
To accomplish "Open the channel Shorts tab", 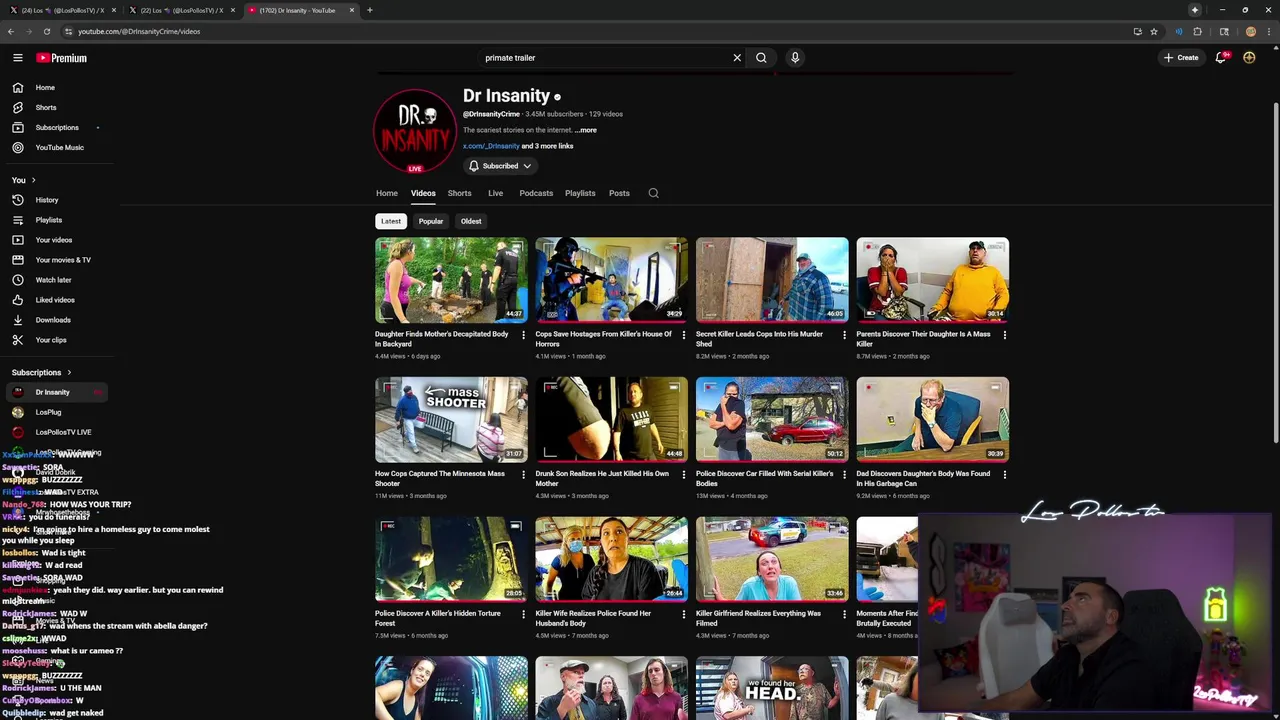I will click(x=460, y=193).
